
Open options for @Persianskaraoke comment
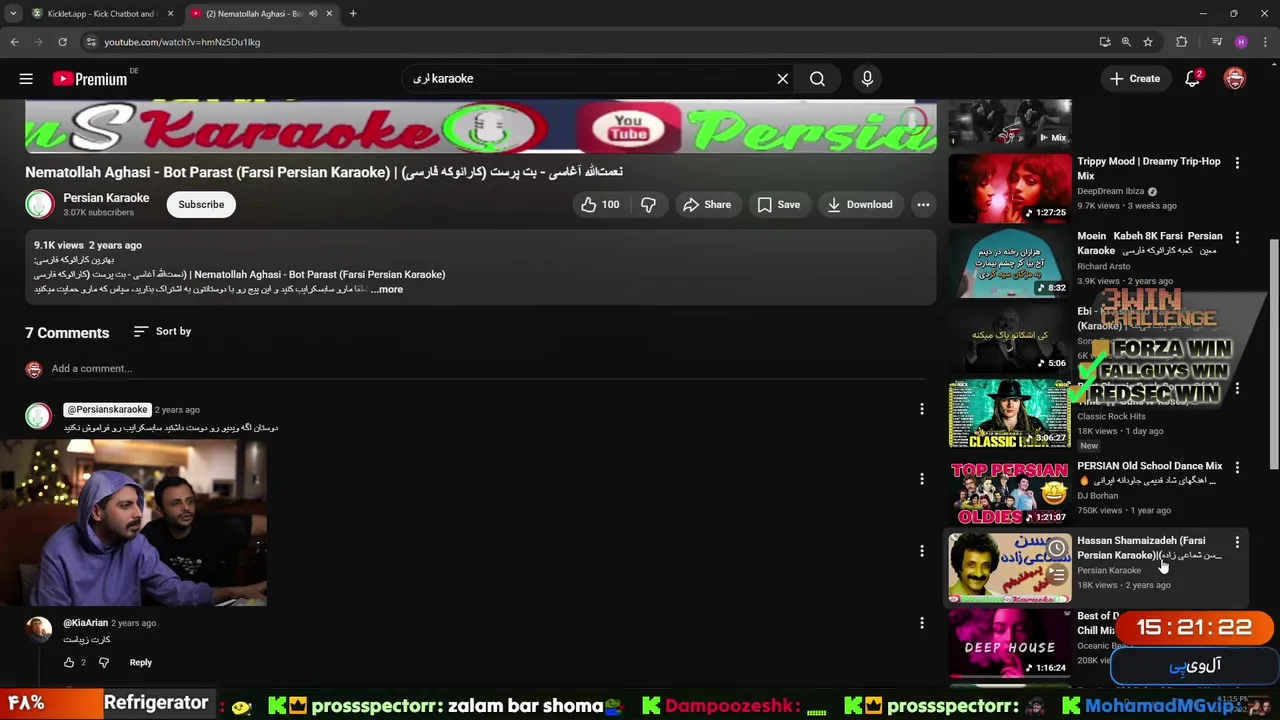coord(922,409)
